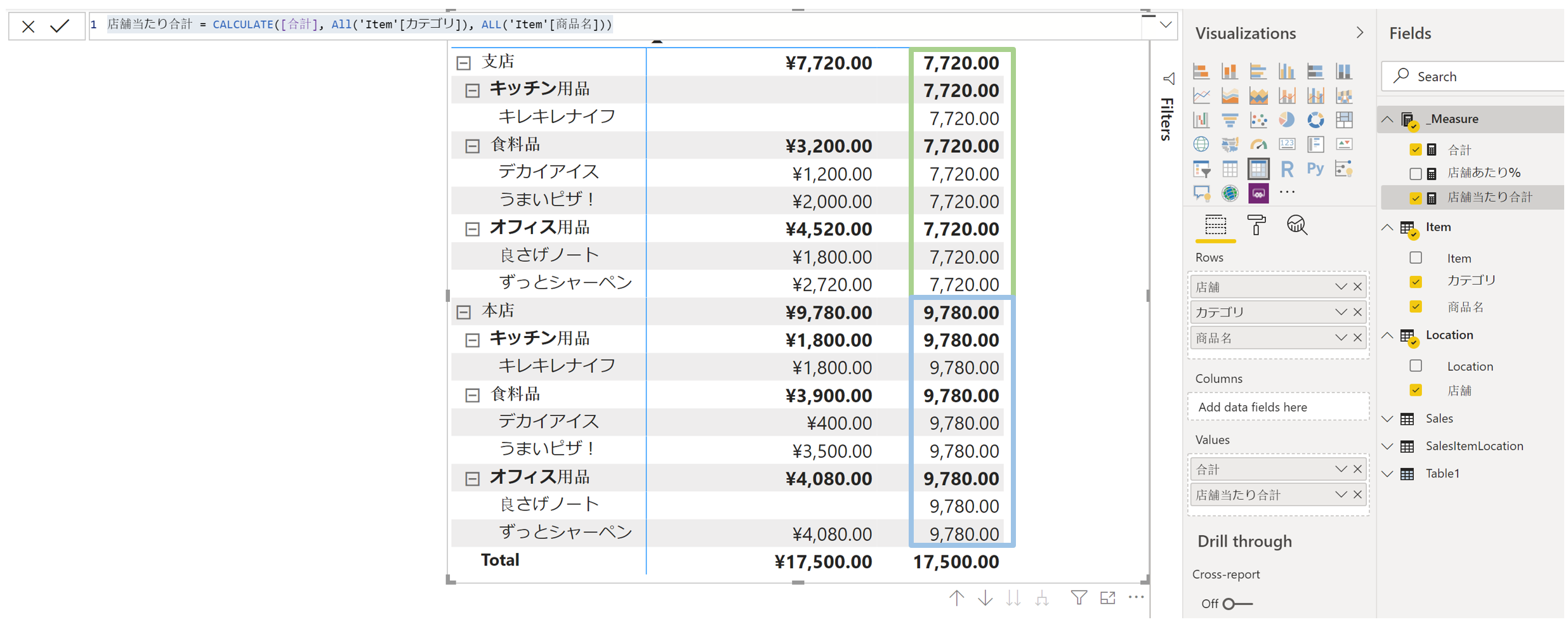The image size is (1568, 636).
Task: Select the area chart visual
Action: click(x=1229, y=96)
